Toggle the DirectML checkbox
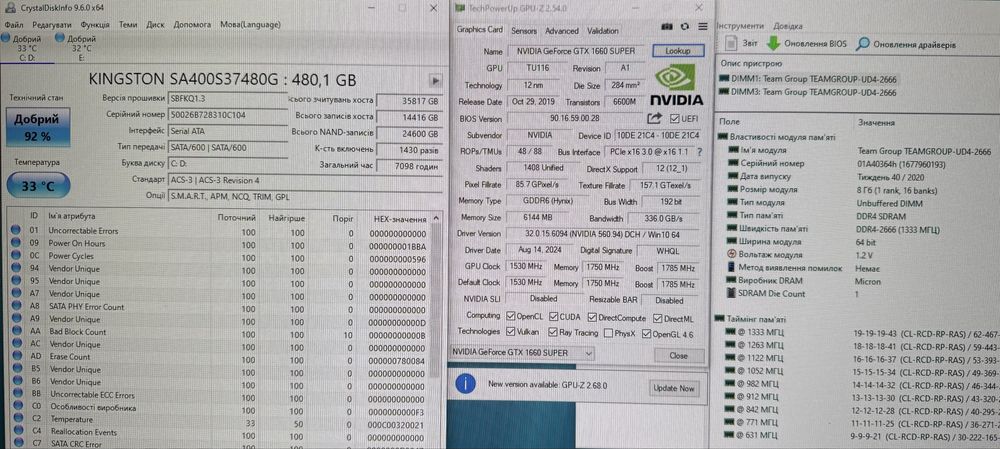The image size is (1000, 449). [x=659, y=318]
